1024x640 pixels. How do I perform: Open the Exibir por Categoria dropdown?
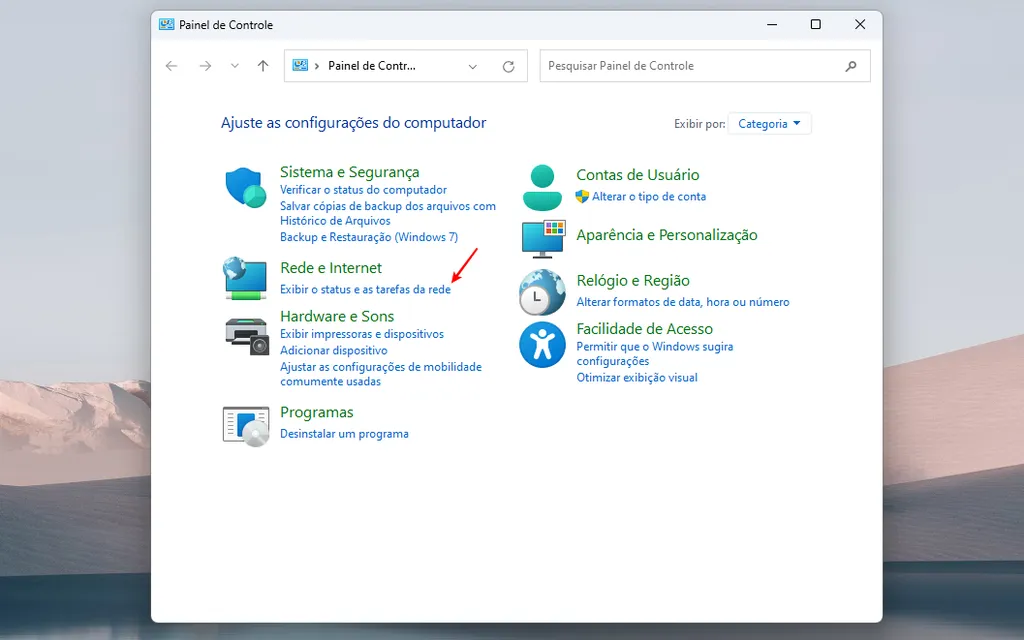click(x=769, y=123)
